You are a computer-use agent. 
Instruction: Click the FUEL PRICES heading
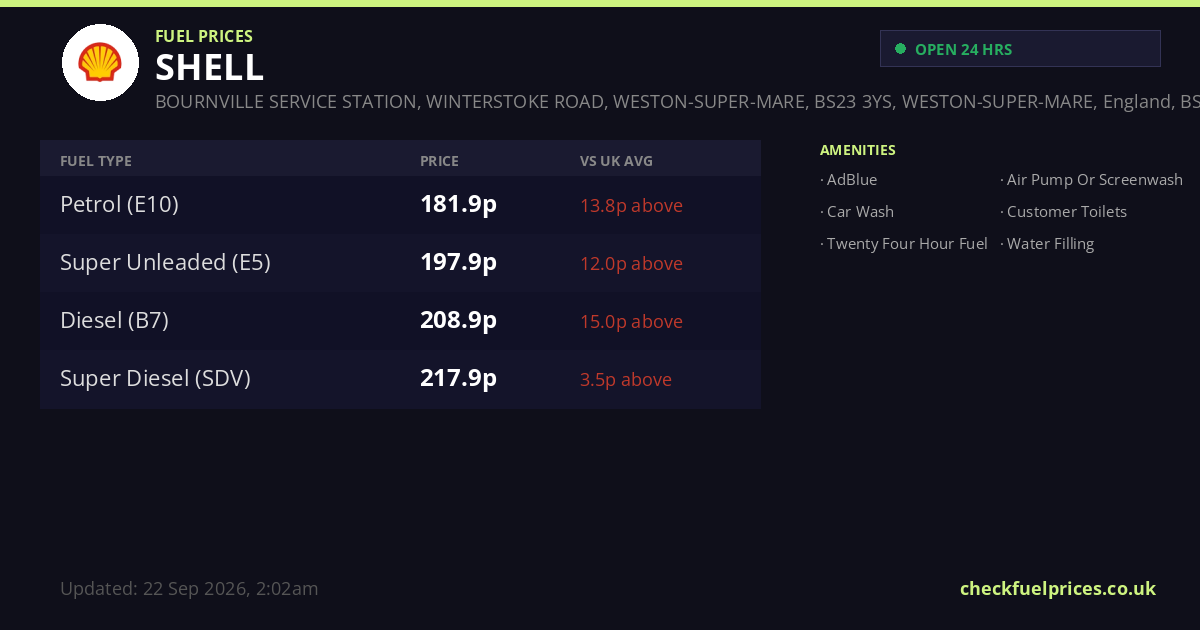point(204,36)
